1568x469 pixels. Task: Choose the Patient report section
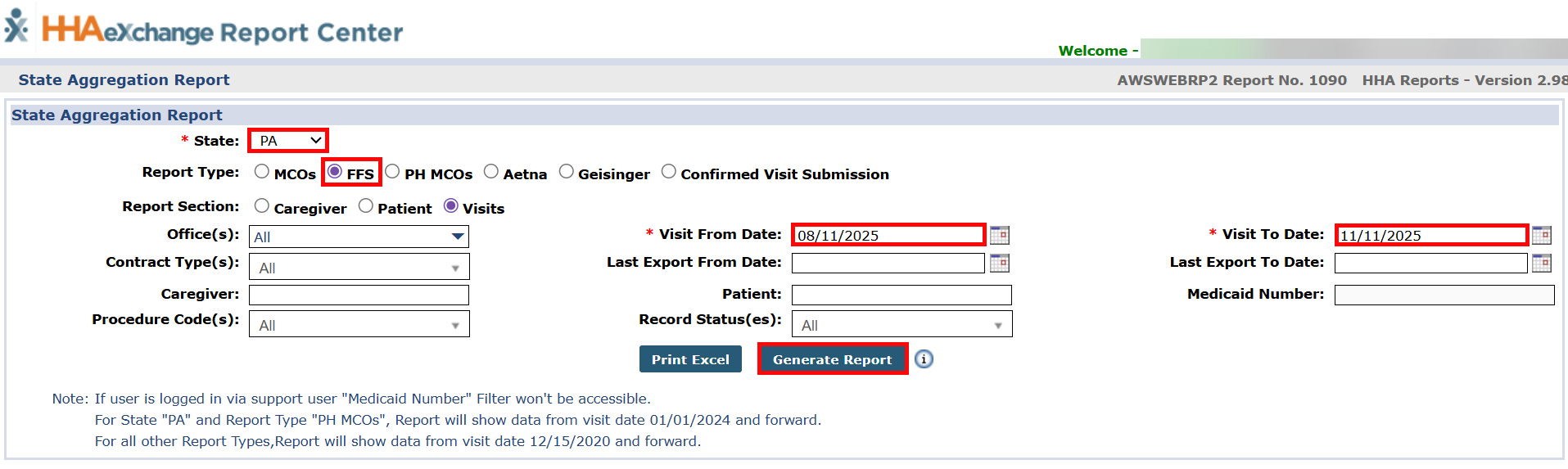point(366,206)
